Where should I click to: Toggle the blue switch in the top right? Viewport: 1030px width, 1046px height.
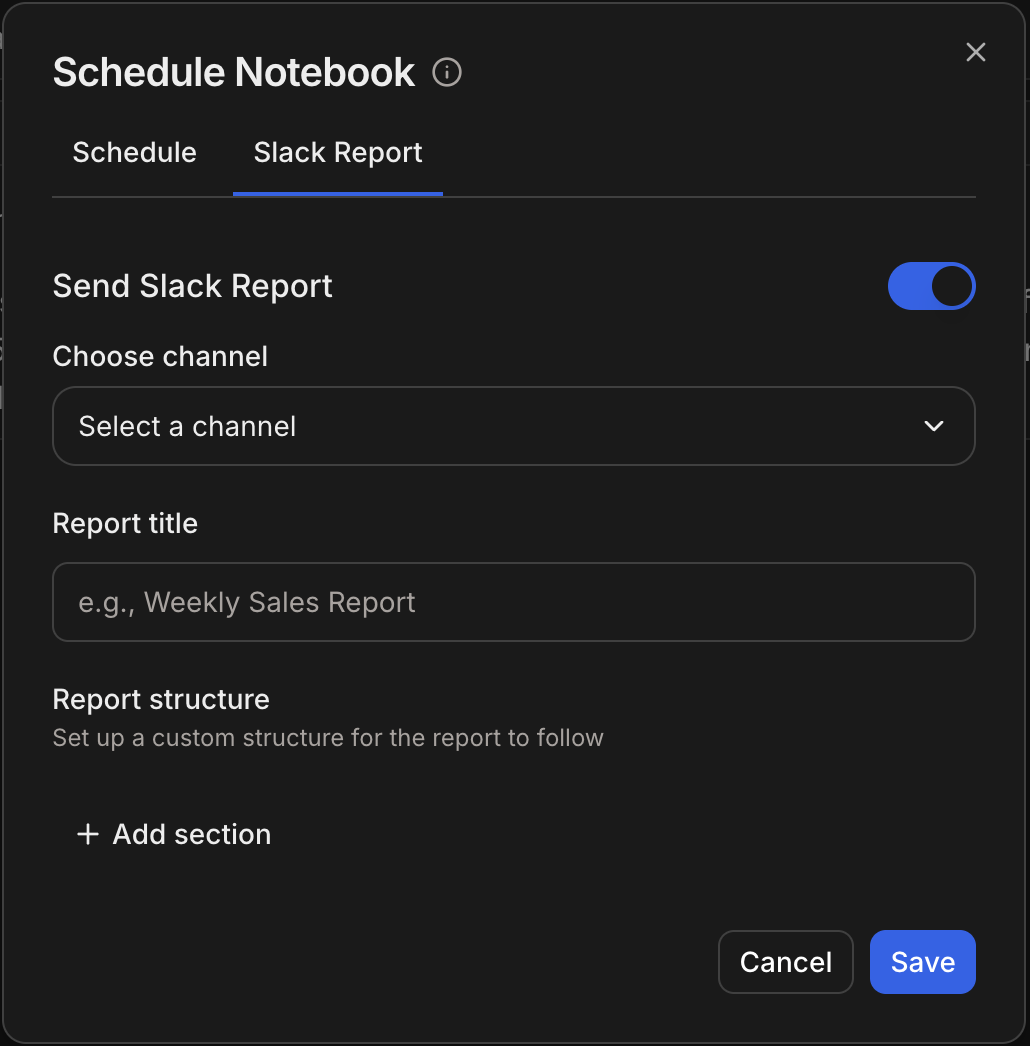[931, 286]
